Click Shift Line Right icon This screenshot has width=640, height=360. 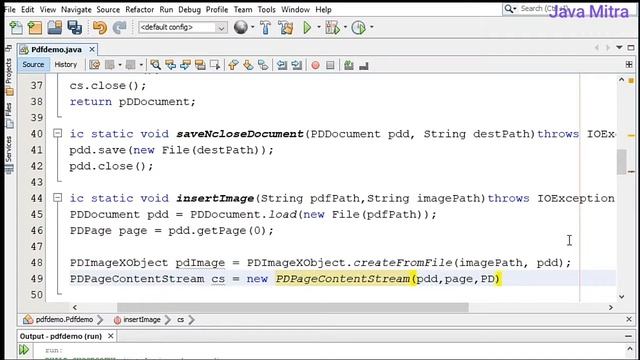click(297, 65)
